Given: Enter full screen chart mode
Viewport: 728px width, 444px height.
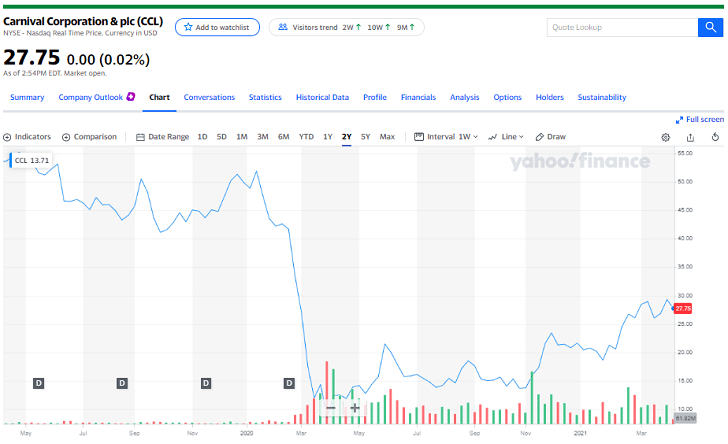Looking at the screenshot, I should pos(699,119).
